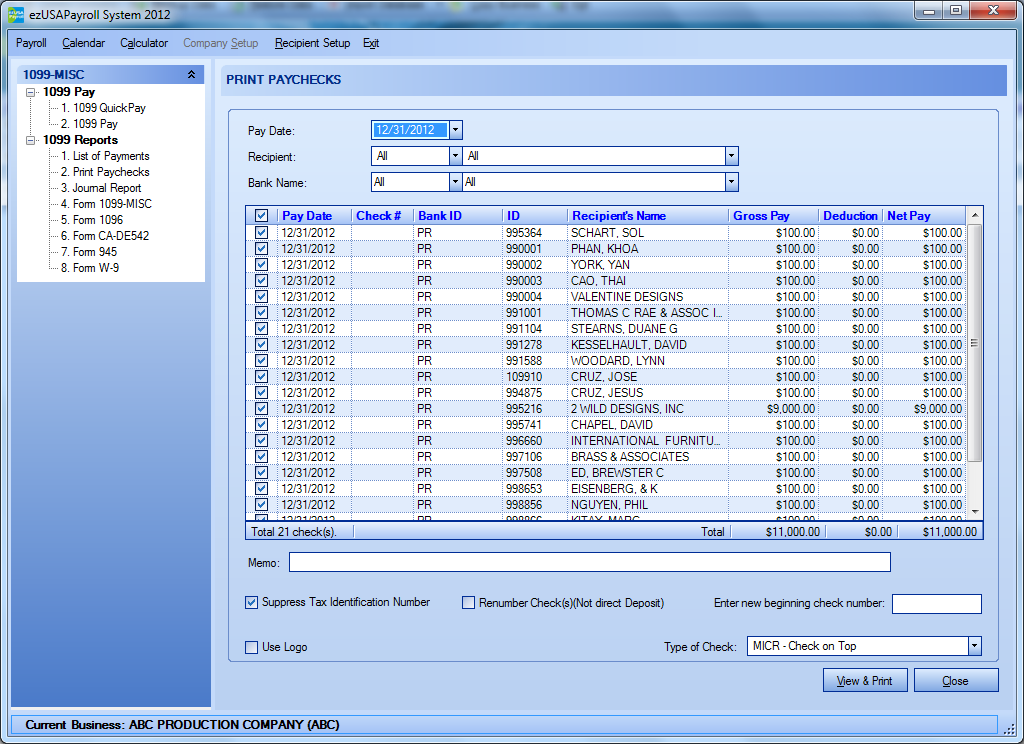This screenshot has width=1024, height=744.
Task: Collapse the 1099 Reports tree node
Action: (31, 140)
